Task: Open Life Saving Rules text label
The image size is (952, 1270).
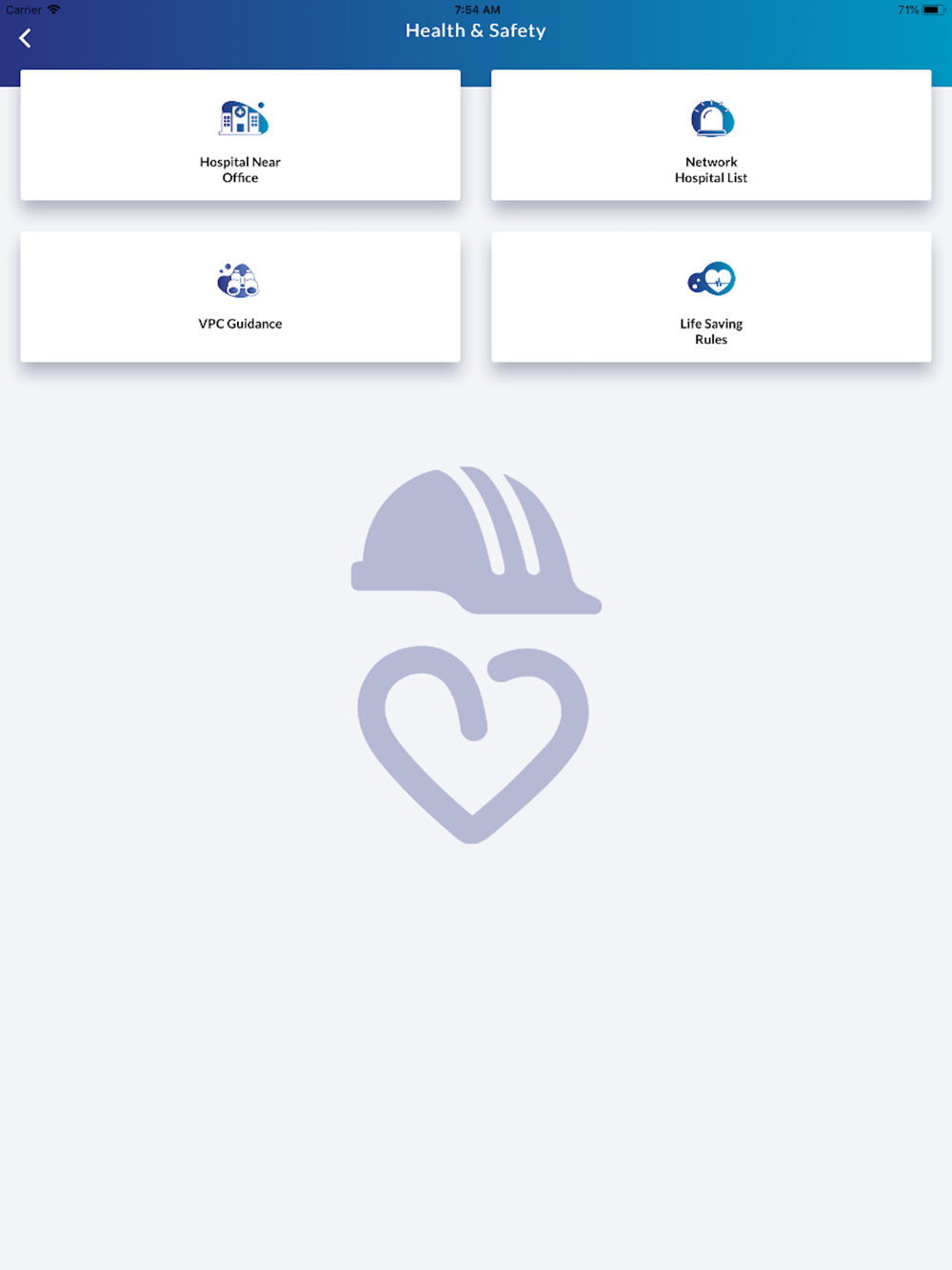Action: click(711, 331)
